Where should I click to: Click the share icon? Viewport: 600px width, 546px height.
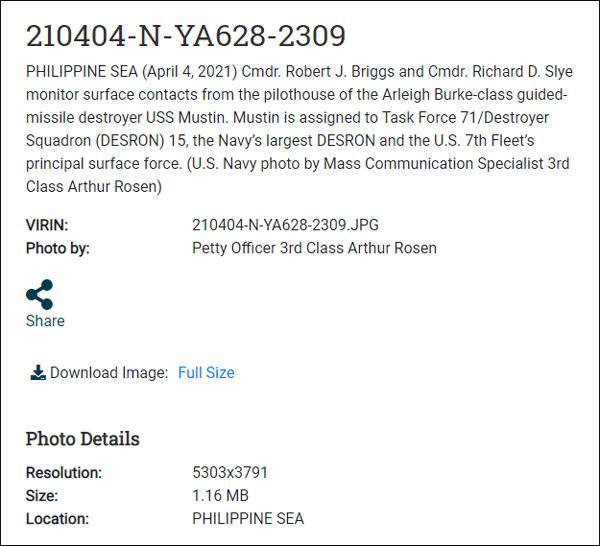[39, 294]
